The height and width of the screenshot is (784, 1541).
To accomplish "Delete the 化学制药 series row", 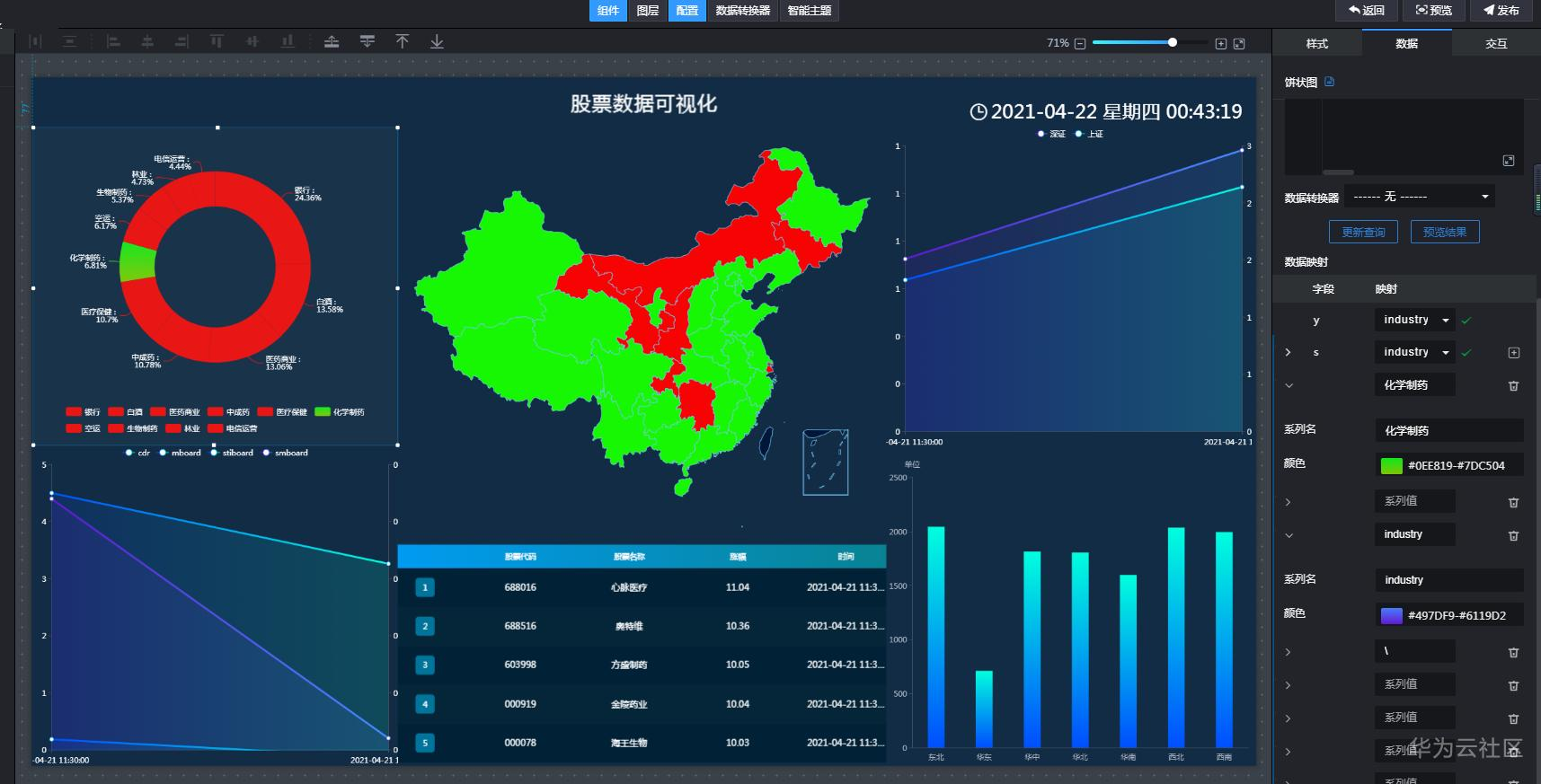I will [1513, 386].
